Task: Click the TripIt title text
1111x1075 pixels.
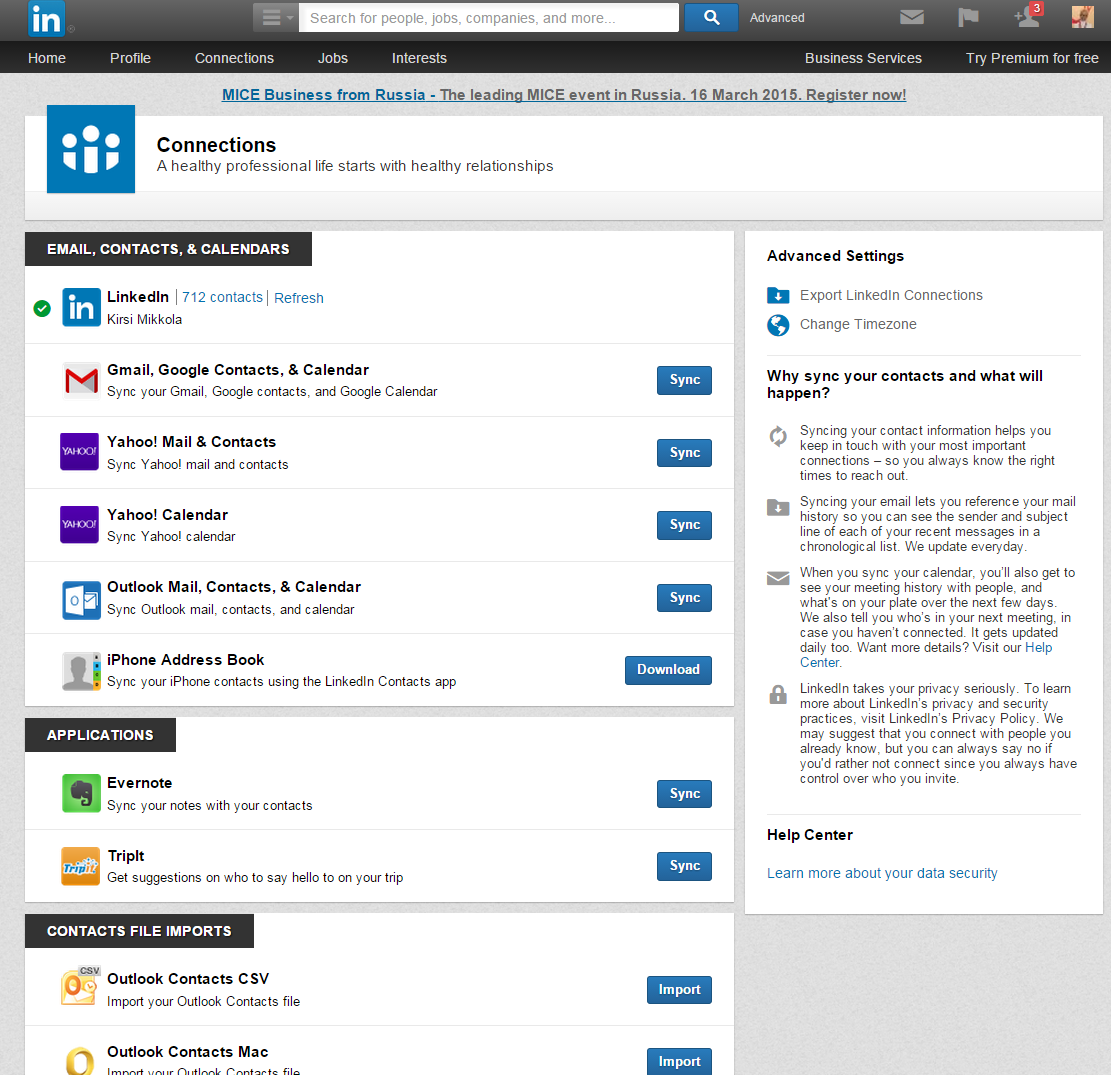Action: coord(125,856)
